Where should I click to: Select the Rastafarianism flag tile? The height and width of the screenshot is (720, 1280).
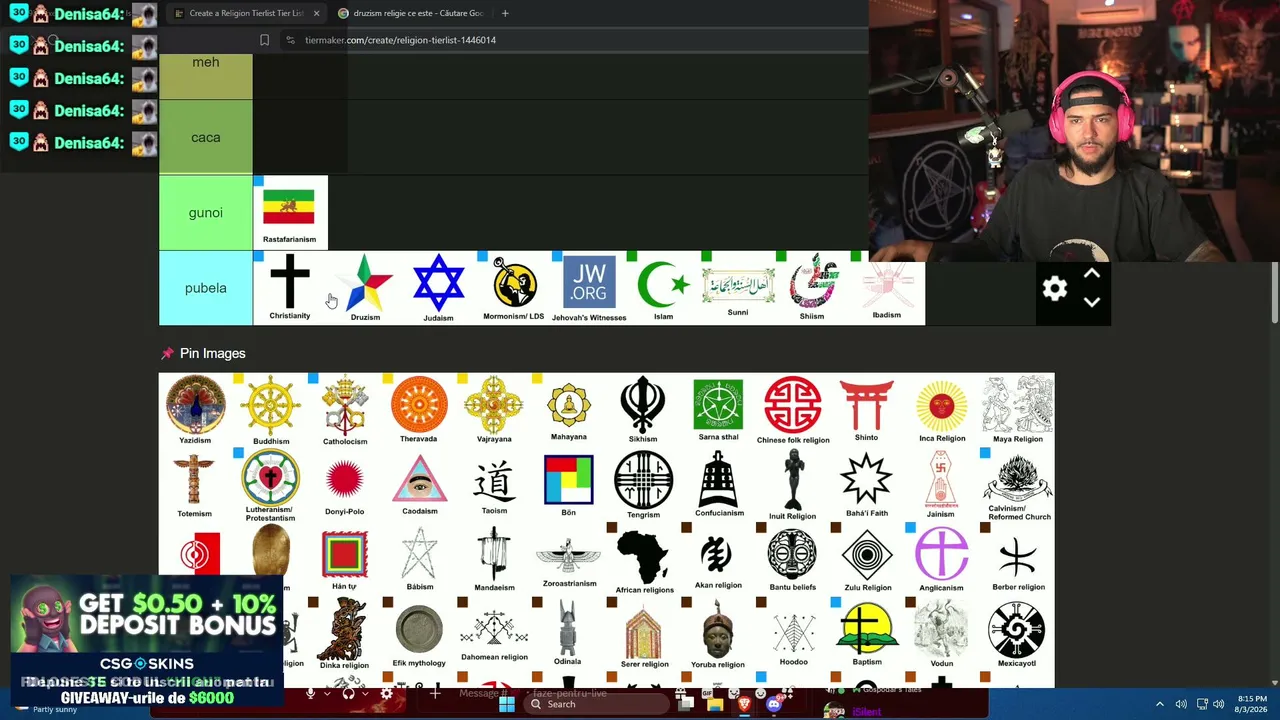click(290, 213)
